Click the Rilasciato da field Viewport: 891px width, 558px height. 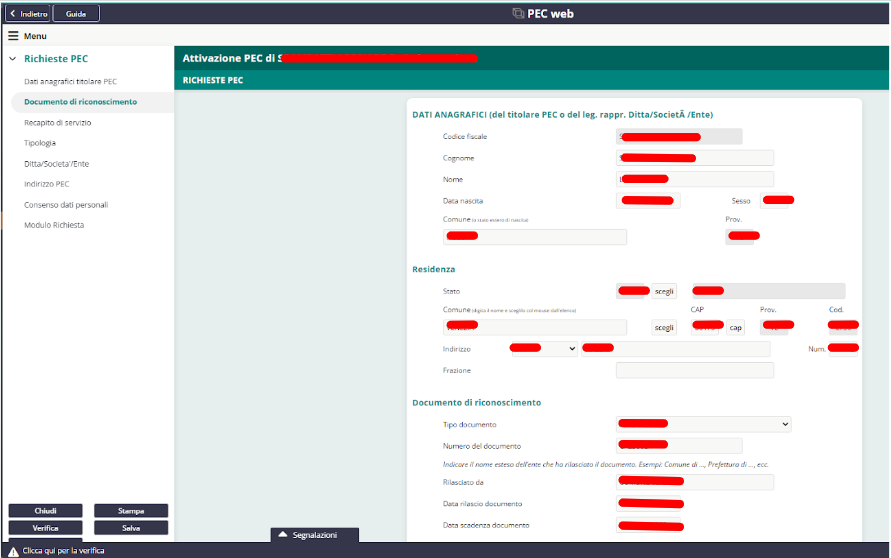coord(695,482)
